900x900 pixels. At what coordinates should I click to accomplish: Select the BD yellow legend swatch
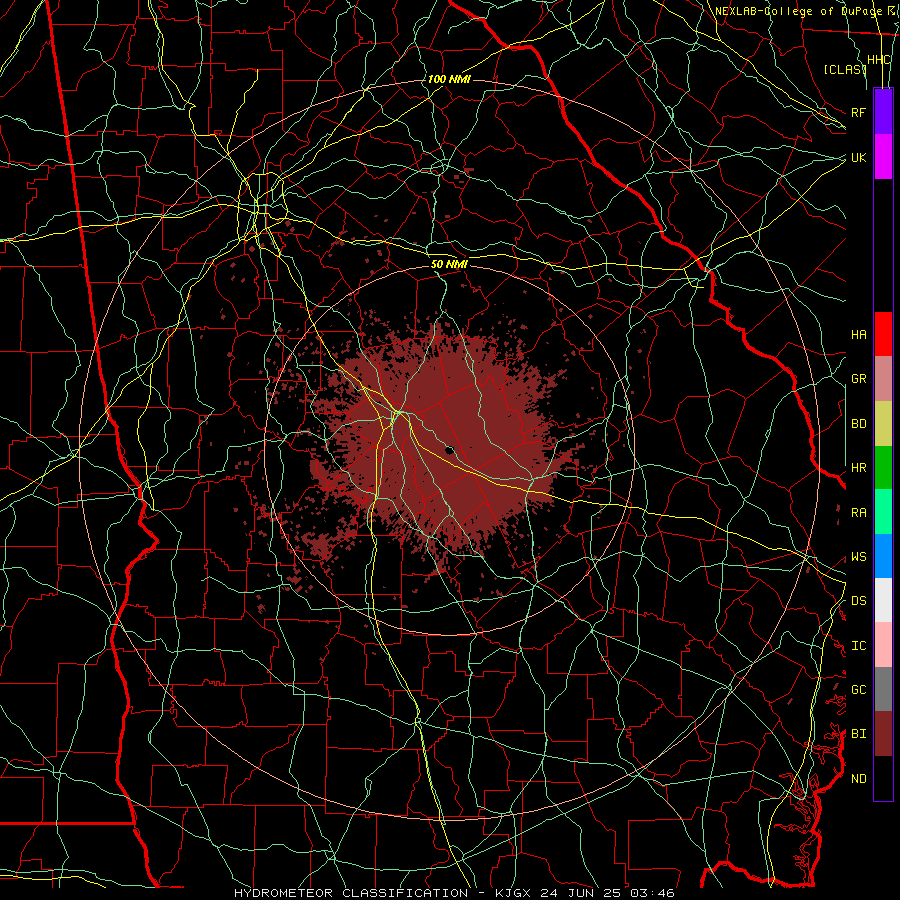pos(883,424)
